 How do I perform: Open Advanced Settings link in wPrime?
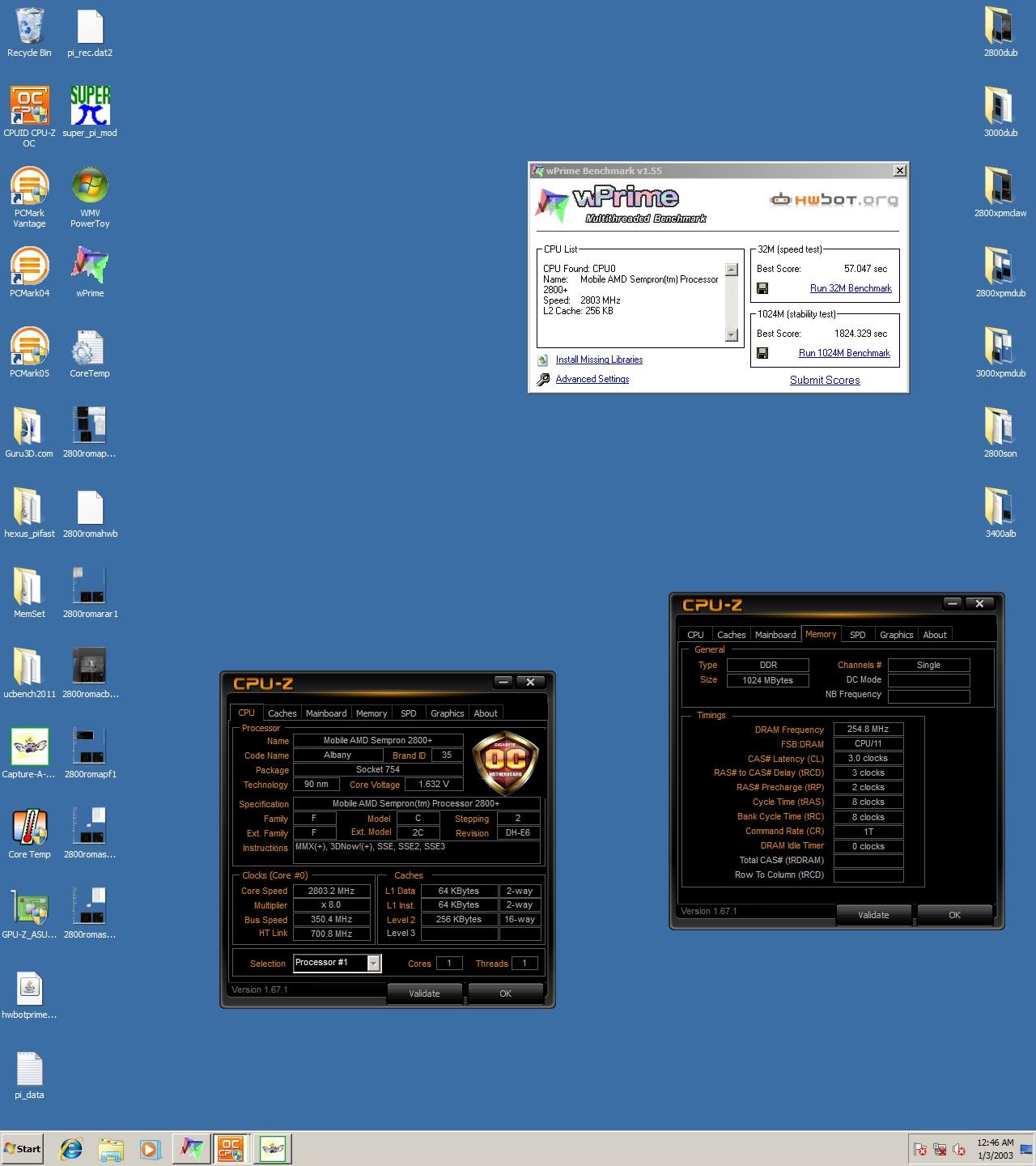592,379
